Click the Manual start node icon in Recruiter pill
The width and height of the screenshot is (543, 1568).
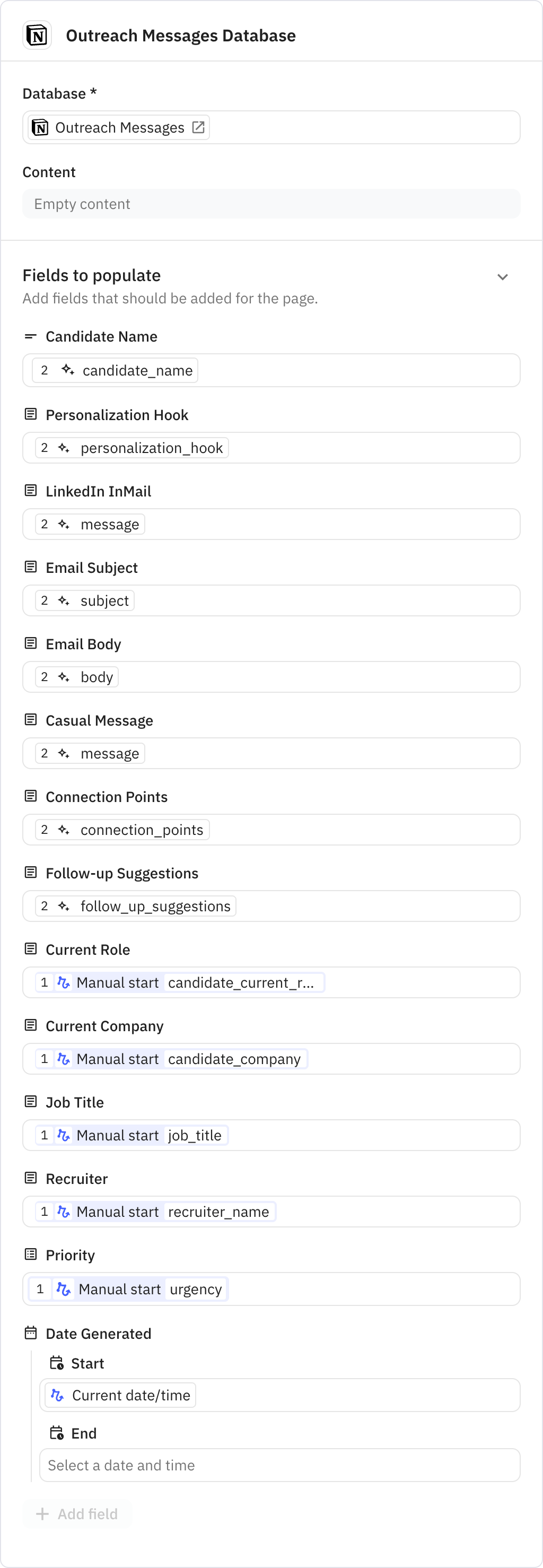tap(63, 1212)
